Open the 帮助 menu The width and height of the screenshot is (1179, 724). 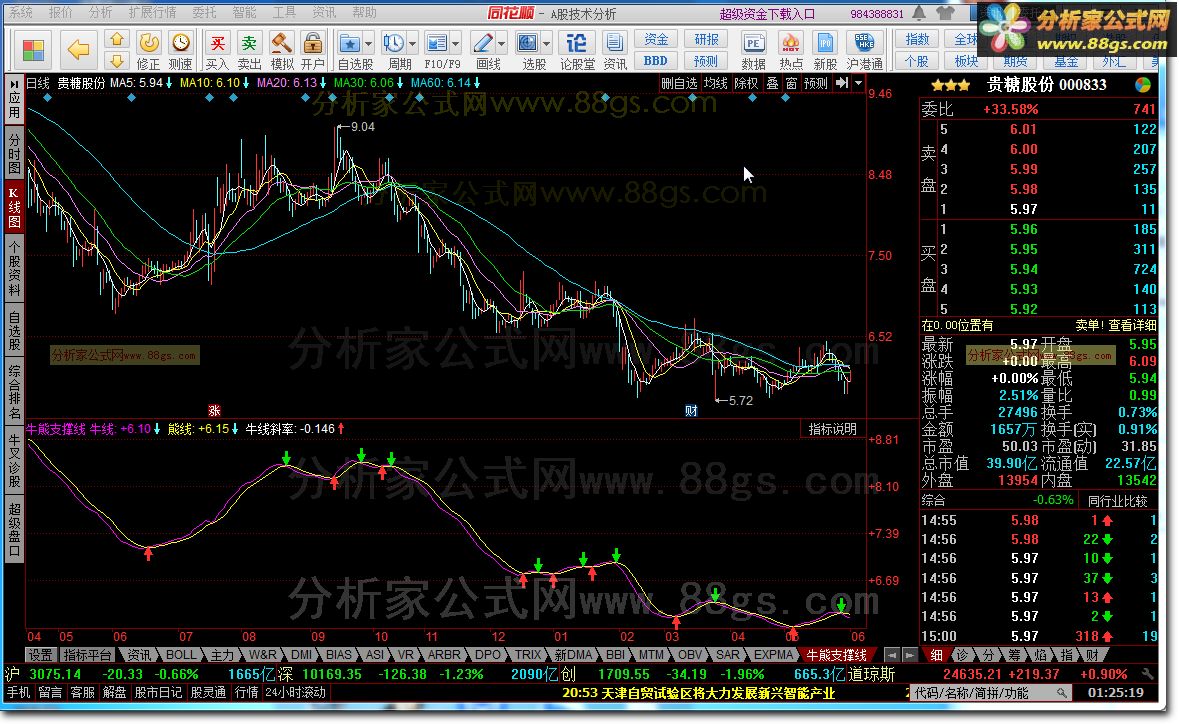[x=364, y=12]
